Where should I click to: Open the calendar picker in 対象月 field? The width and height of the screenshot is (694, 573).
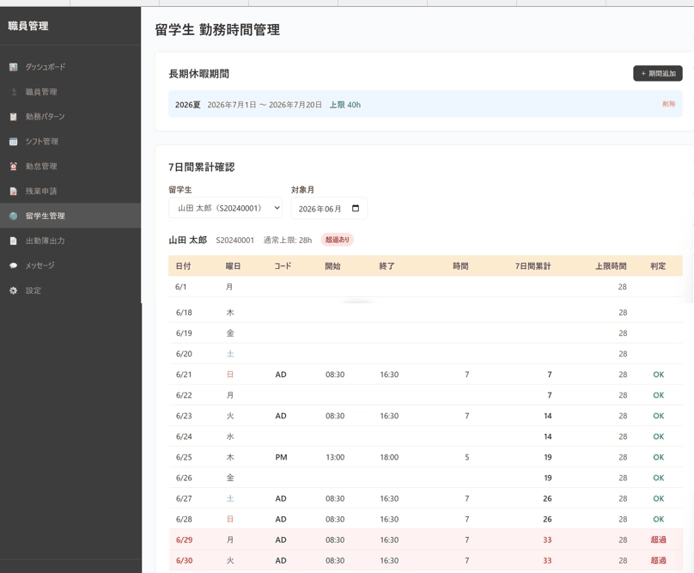[355, 208]
